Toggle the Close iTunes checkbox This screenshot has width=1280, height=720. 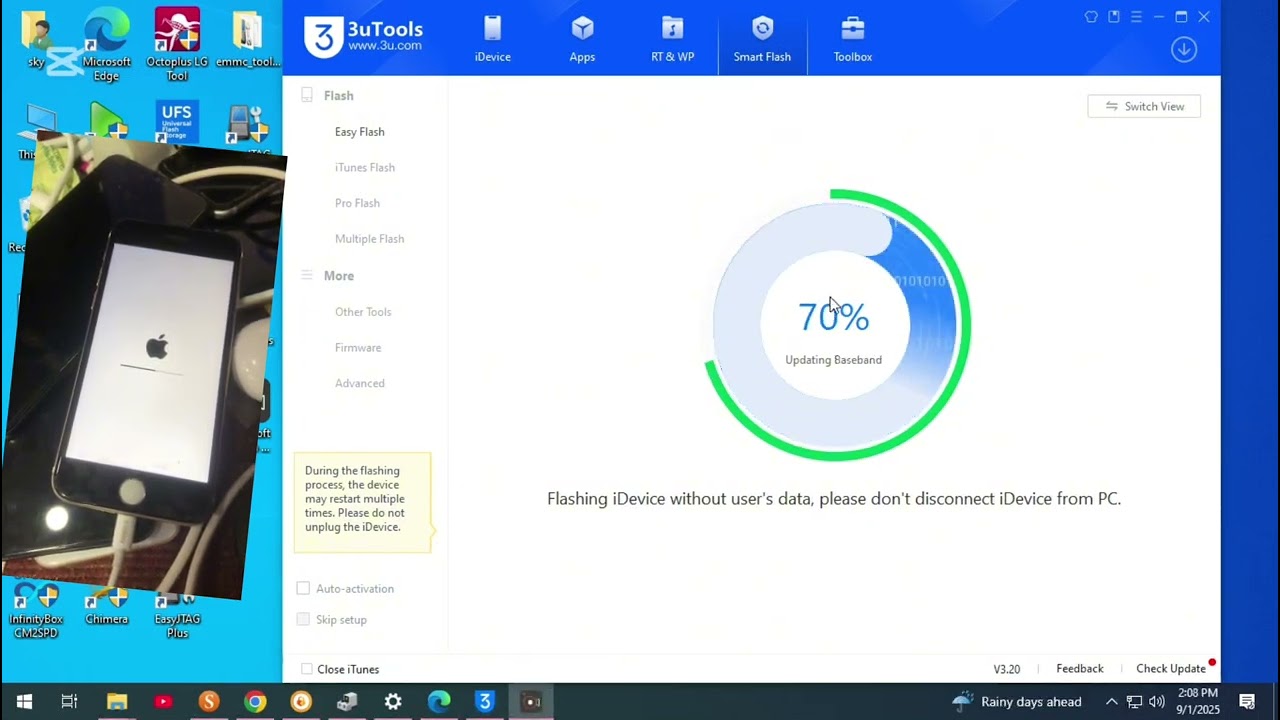pyautogui.click(x=307, y=669)
